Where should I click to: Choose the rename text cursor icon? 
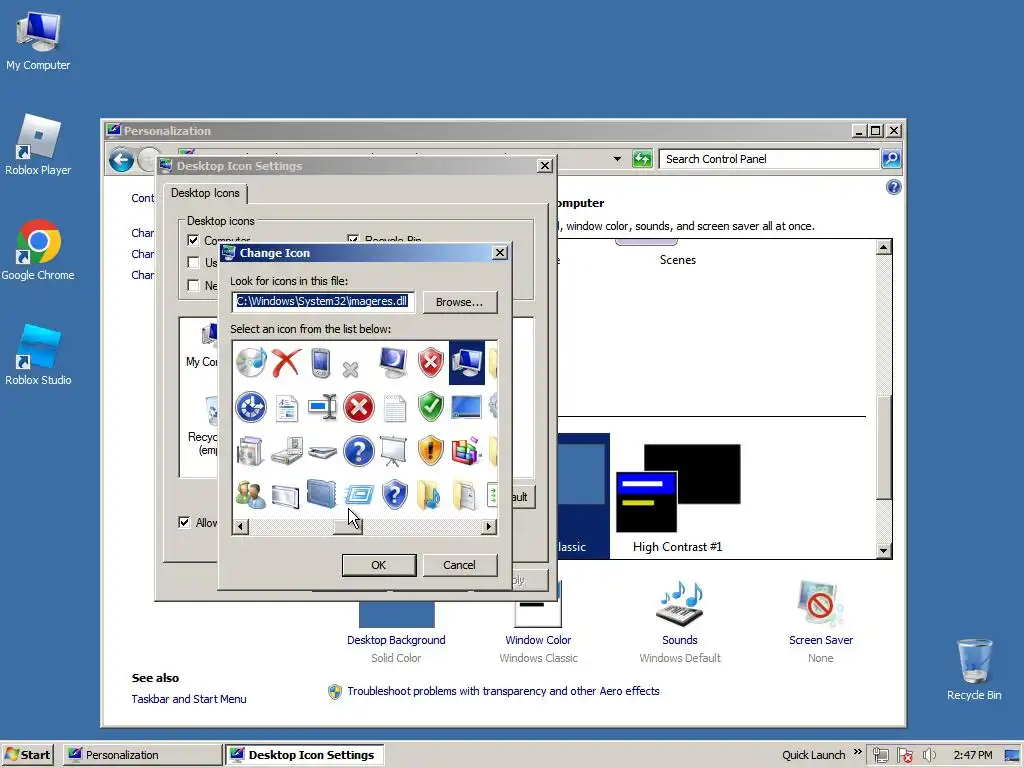pyautogui.click(x=322, y=407)
